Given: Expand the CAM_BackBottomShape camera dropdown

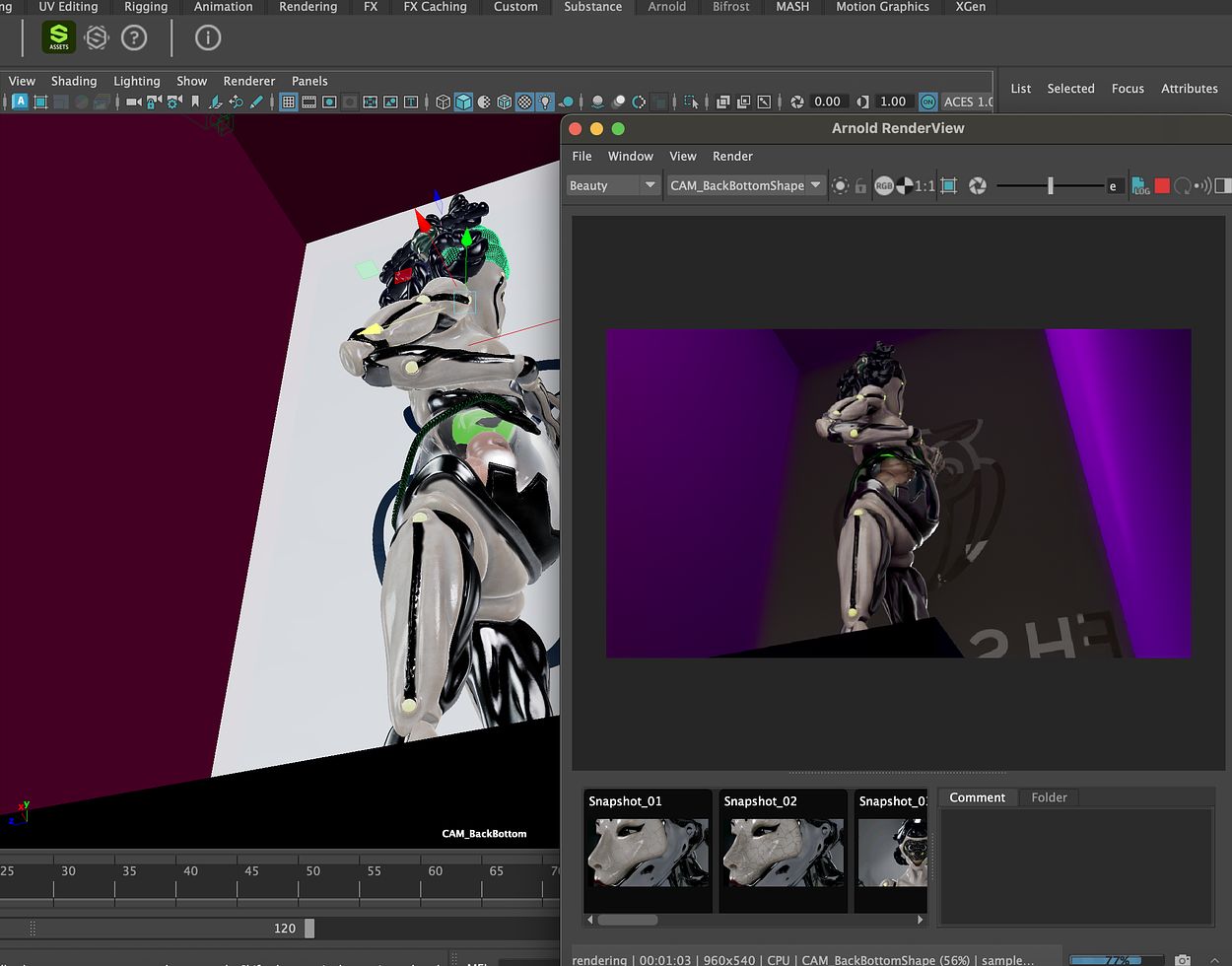Looking at the screenshot, I should [745, 185].
